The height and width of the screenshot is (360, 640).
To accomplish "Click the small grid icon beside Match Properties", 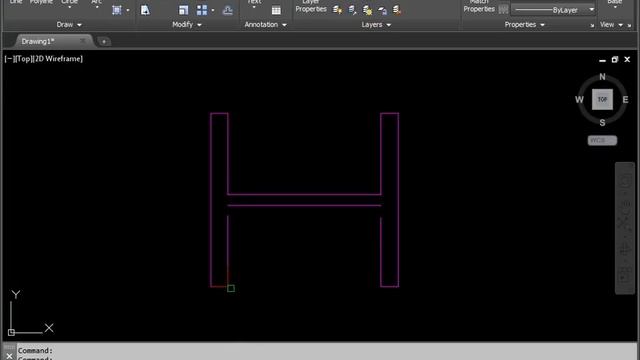I will tap(503, 9).
